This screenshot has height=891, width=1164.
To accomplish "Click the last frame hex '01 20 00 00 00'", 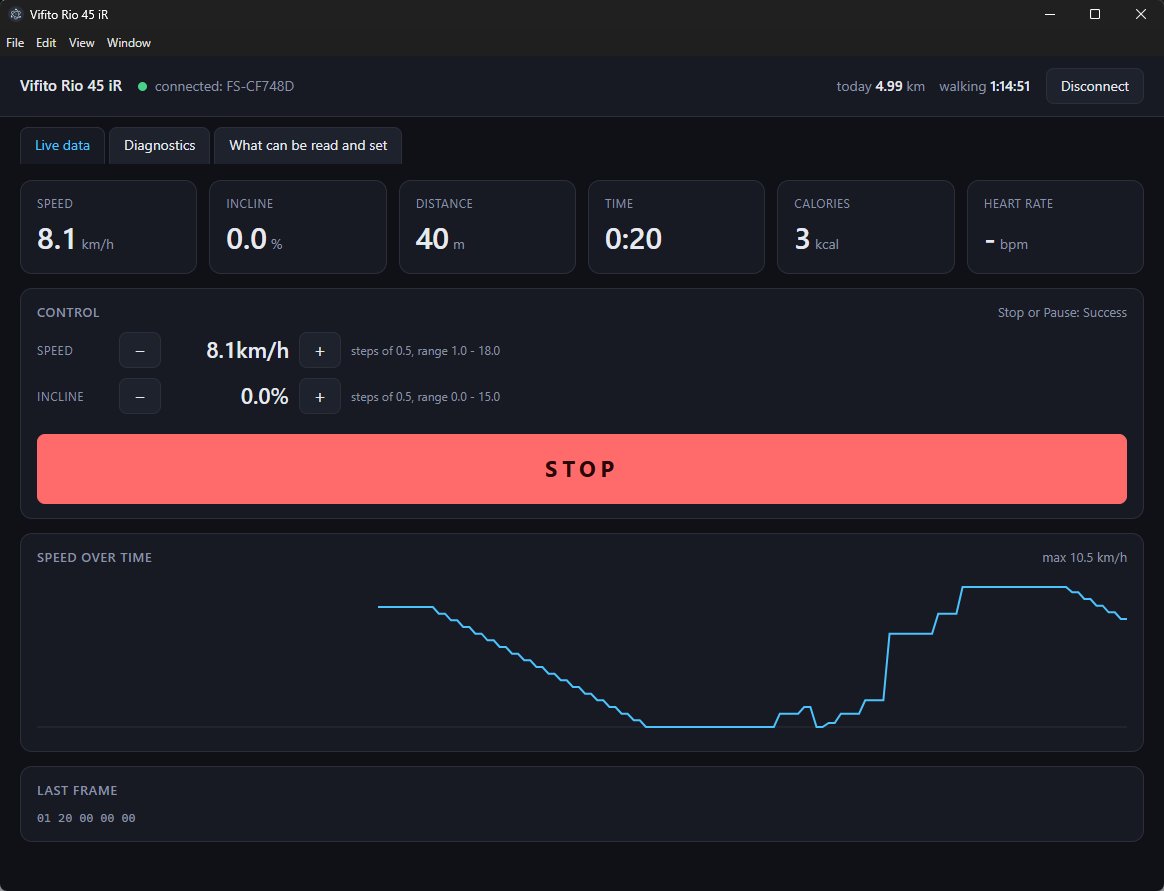I will click(86, 818).
